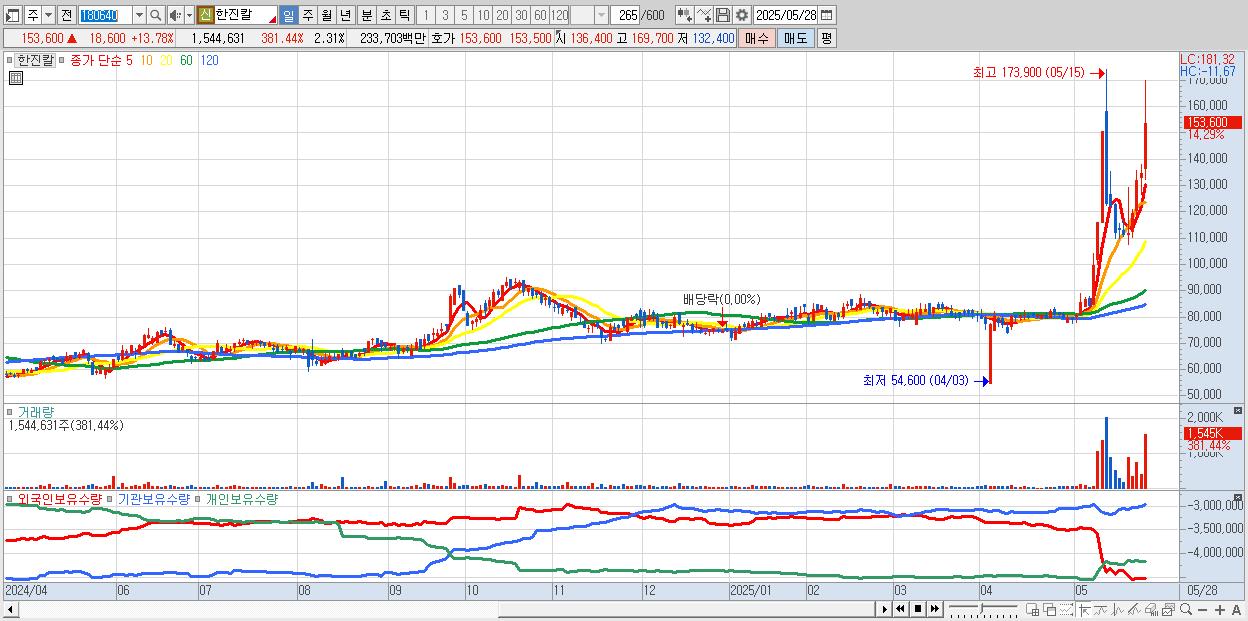The width and height of the screenshot is (1248, 621).
Task: Click the crosshair cursor tool icon
Action: coord(1084,609)
